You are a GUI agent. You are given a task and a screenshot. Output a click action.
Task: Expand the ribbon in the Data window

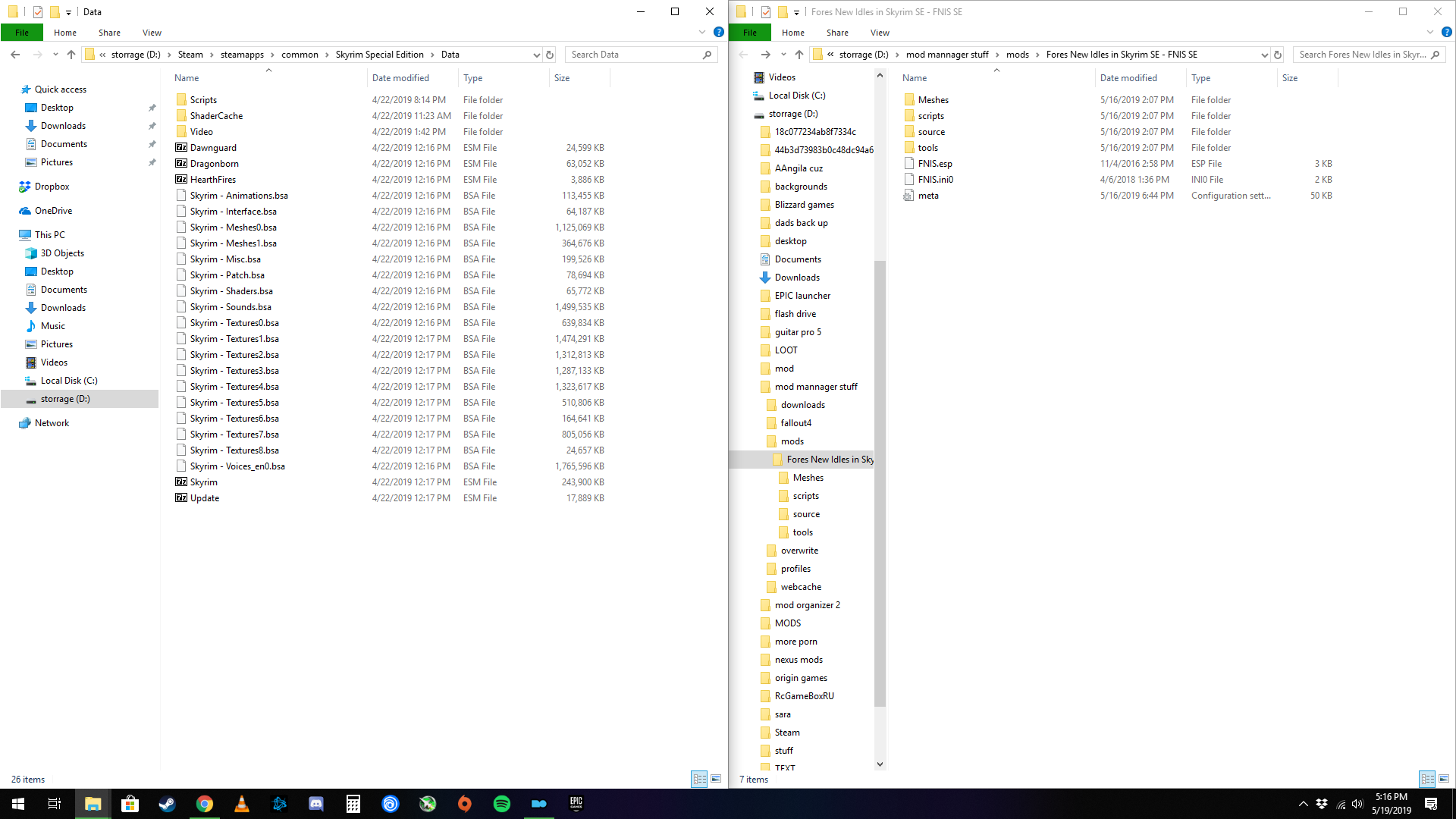[x=701, y=33]
